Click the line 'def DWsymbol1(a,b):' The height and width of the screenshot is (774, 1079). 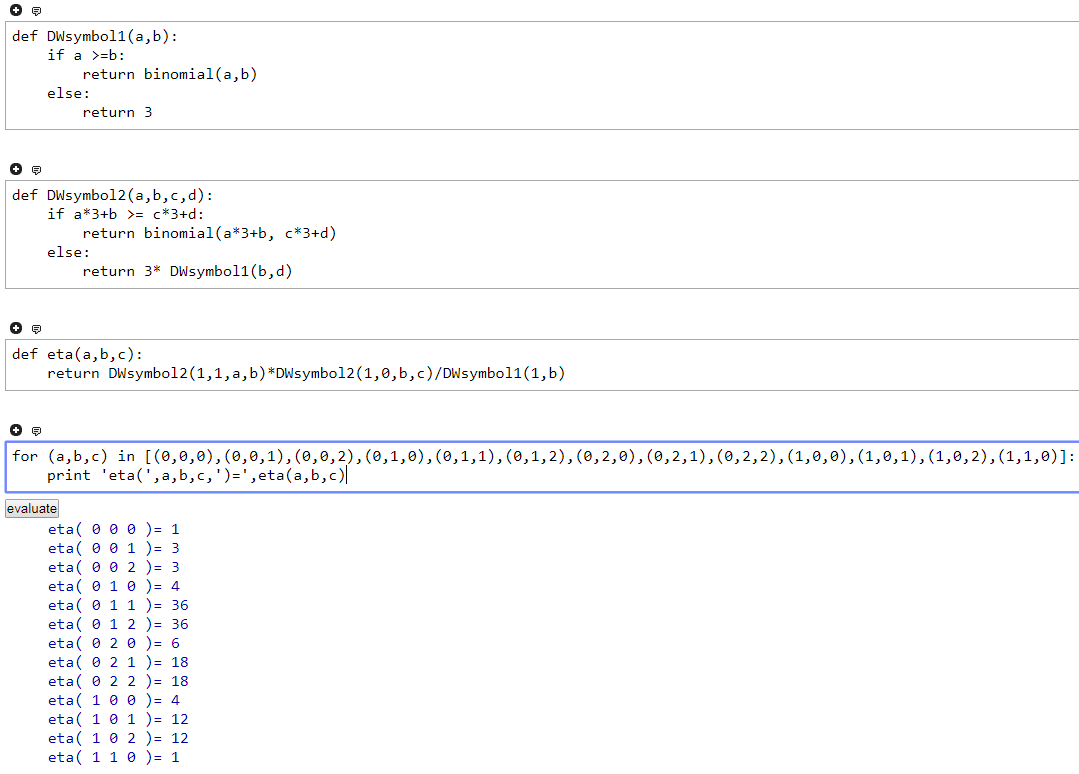pos(94,36)
